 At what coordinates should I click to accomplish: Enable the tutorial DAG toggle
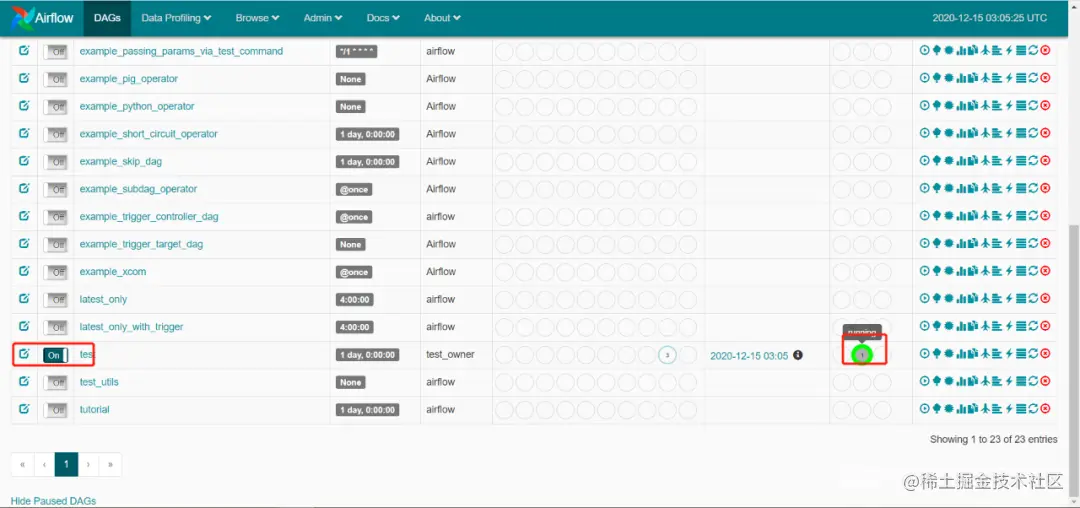(x=55, y=410)
